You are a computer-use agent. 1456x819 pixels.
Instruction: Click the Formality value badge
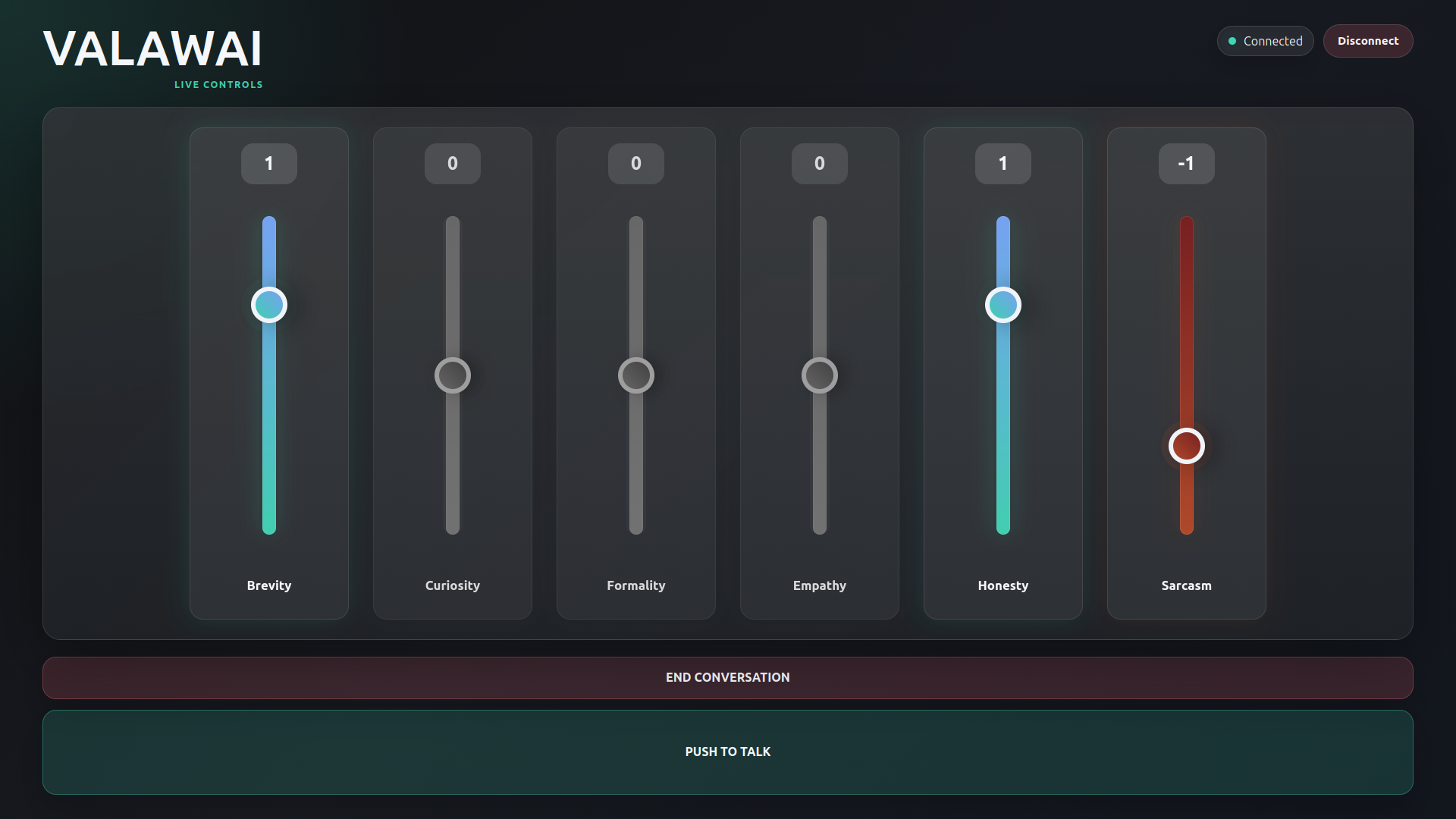point(636,164)
